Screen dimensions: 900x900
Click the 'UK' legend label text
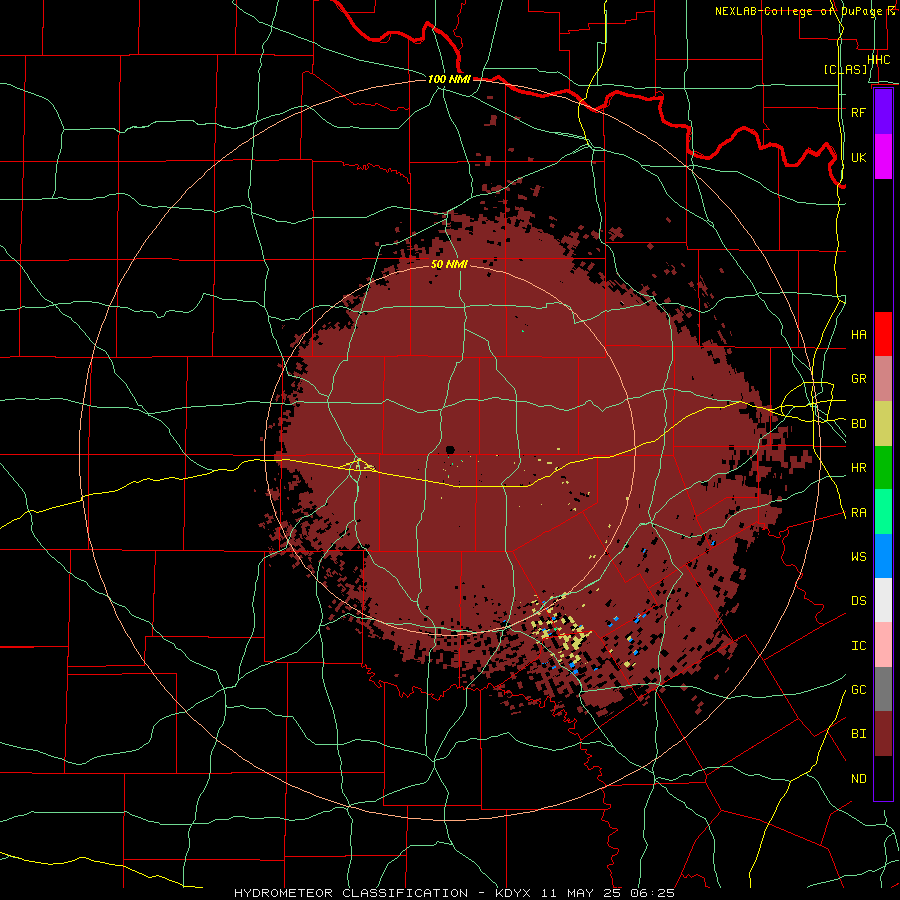pyautogui.click(x=858, y=157)
